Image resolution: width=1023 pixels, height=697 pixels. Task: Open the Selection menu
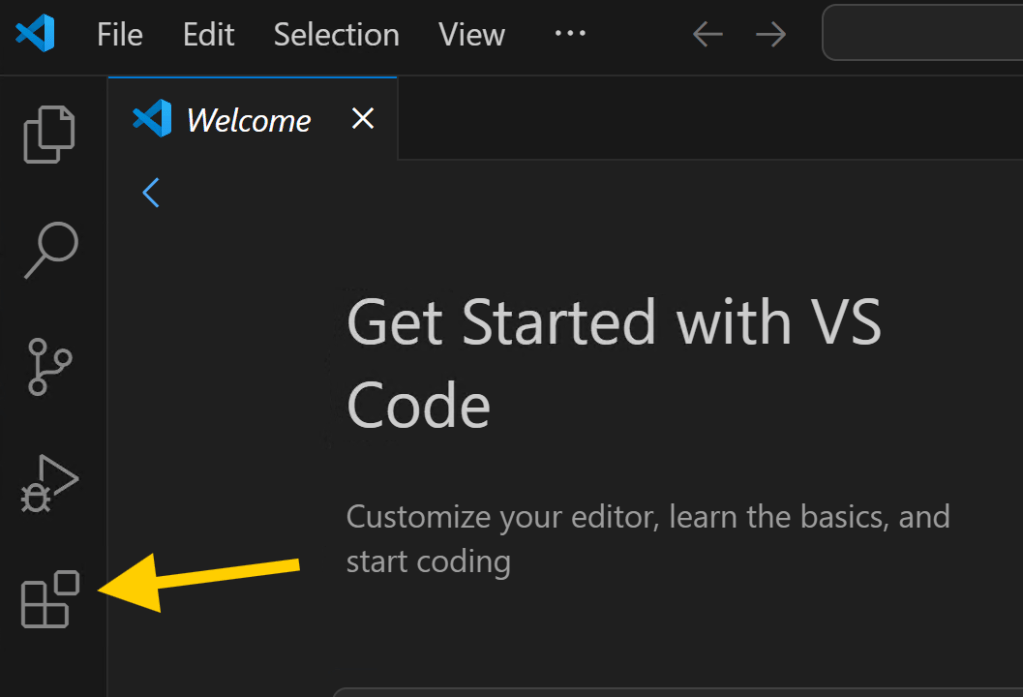[x=336, y=35]
